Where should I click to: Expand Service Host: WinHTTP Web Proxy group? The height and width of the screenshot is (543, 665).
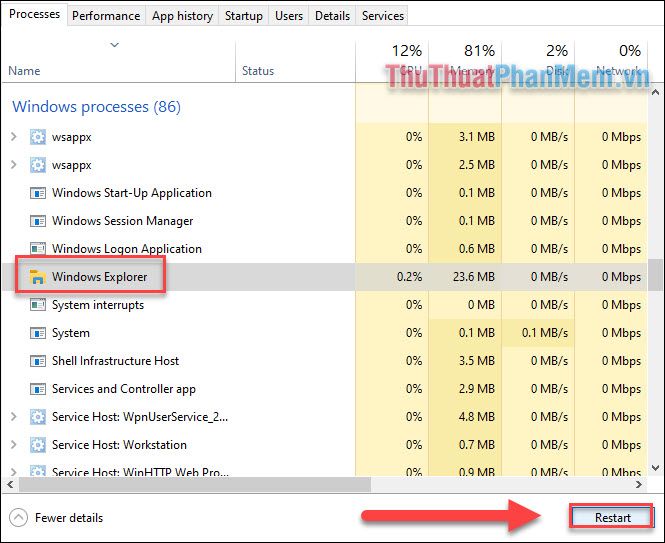[x=14, y=472]
